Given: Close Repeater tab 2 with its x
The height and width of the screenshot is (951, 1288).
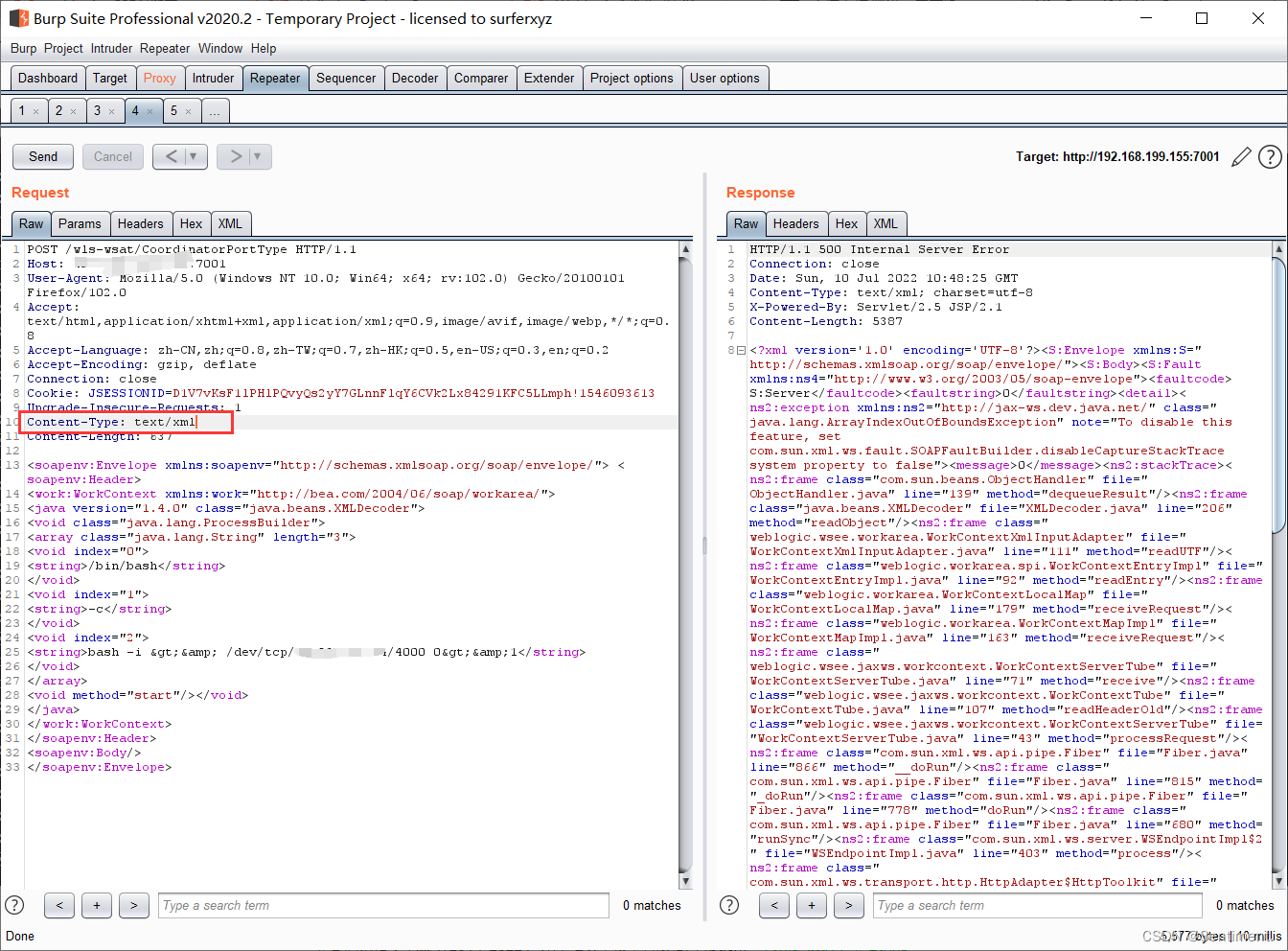Looking at the screenshot, I should click(x=74, y=111).
